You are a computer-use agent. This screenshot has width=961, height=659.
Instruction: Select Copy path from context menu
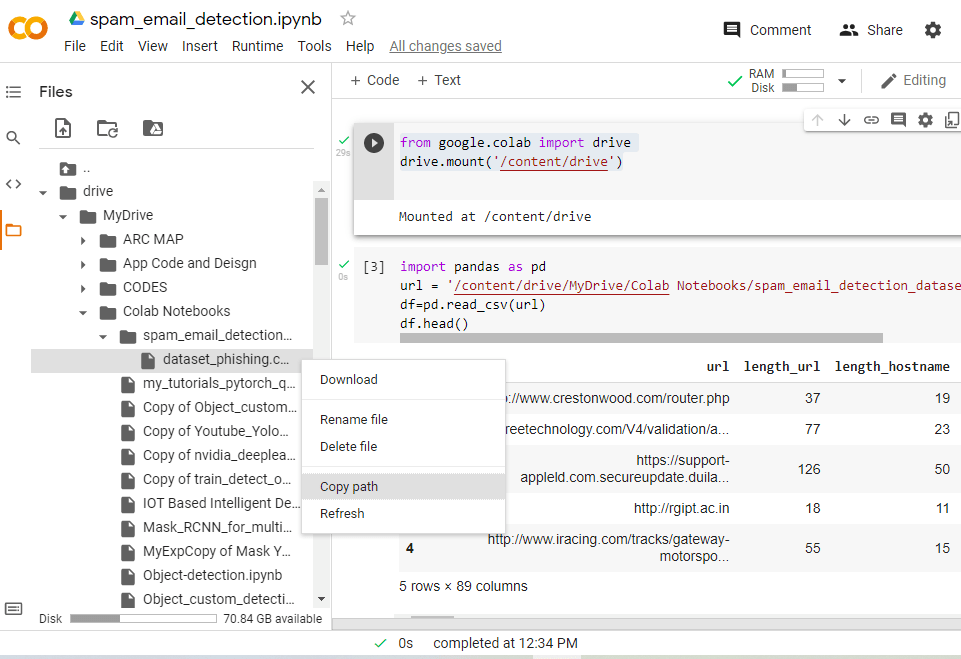(x=349, y=487)
